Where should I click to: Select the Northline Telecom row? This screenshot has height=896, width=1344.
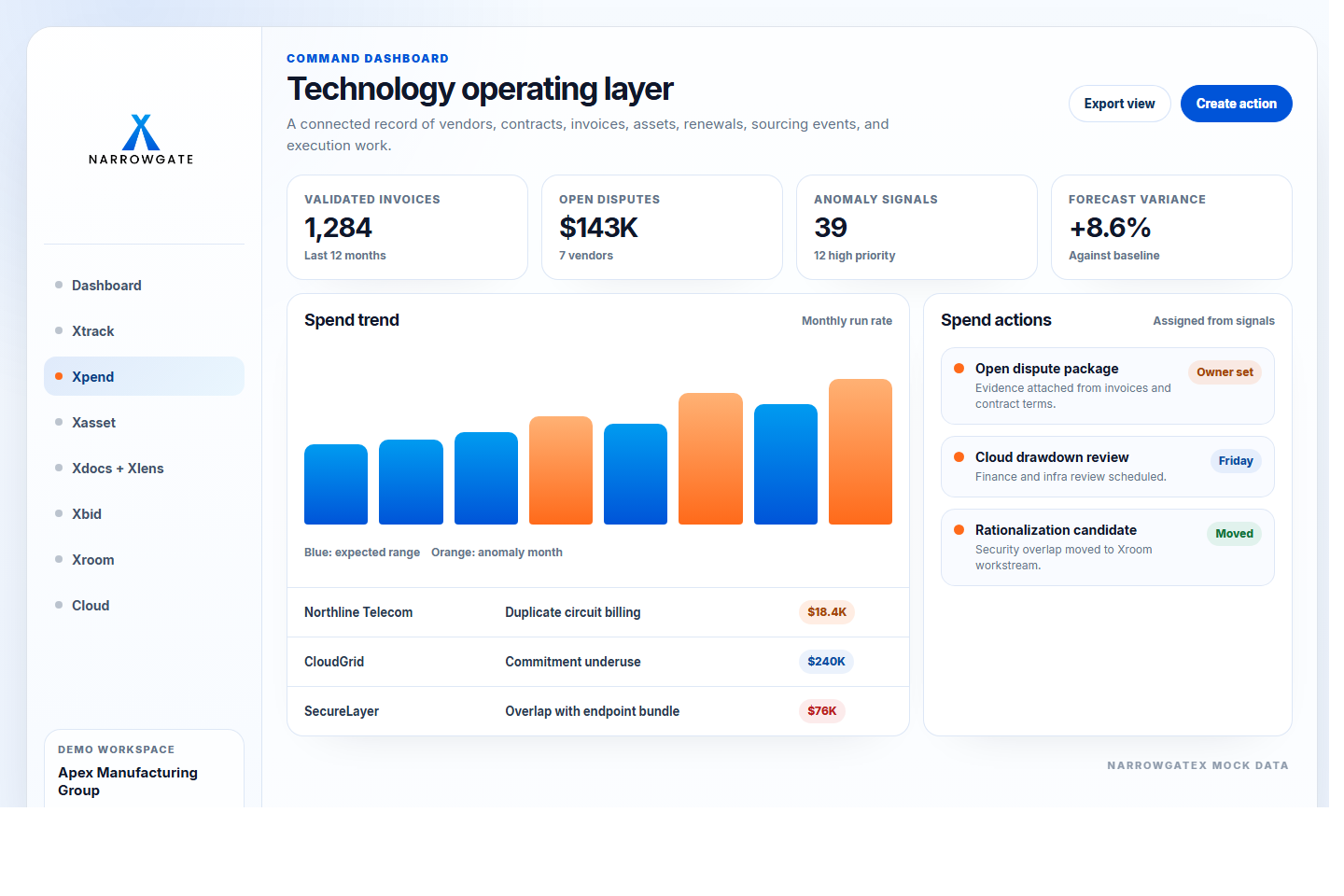pos(598,612)
